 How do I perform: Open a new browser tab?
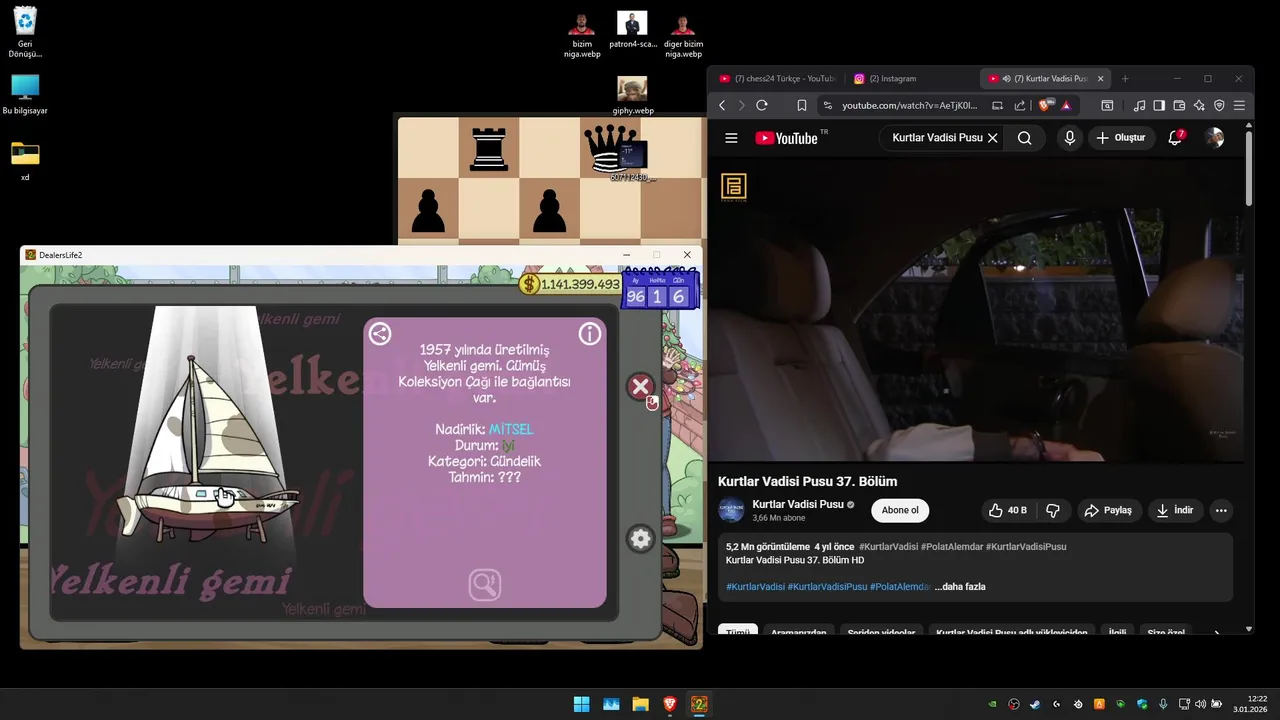(x=1125, y=78)
